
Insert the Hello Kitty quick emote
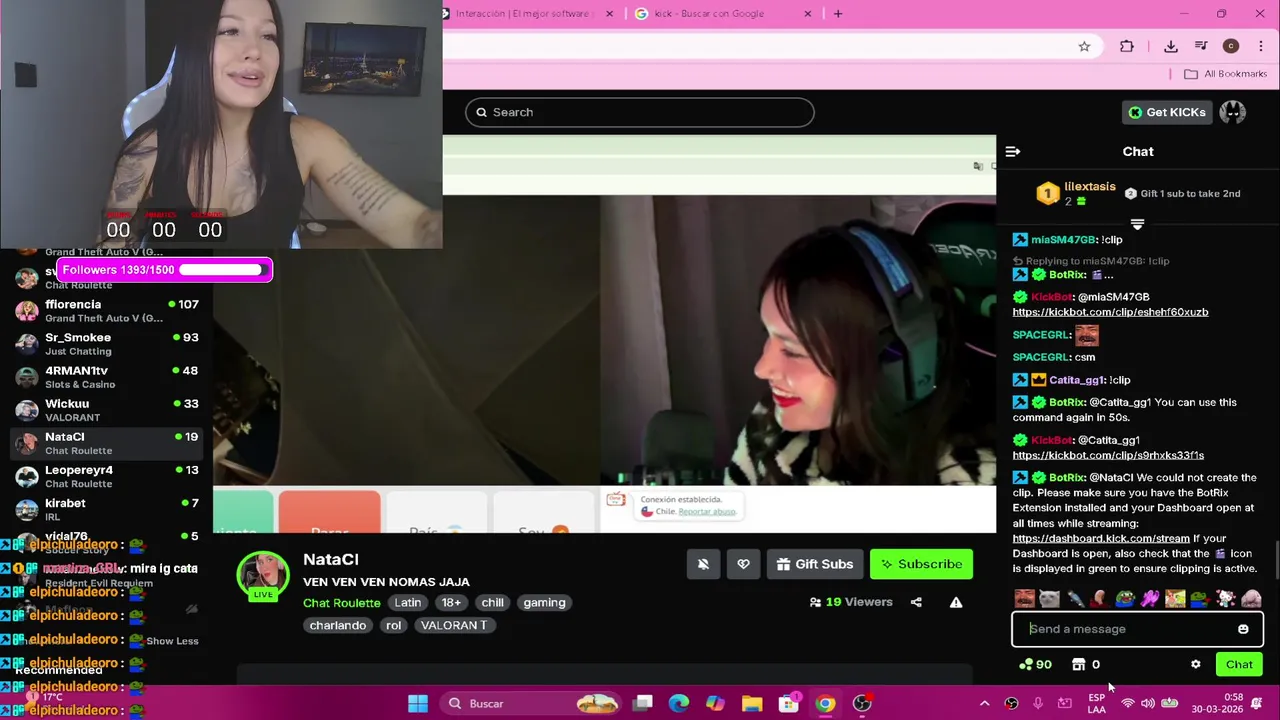[x=1225, y=599]
